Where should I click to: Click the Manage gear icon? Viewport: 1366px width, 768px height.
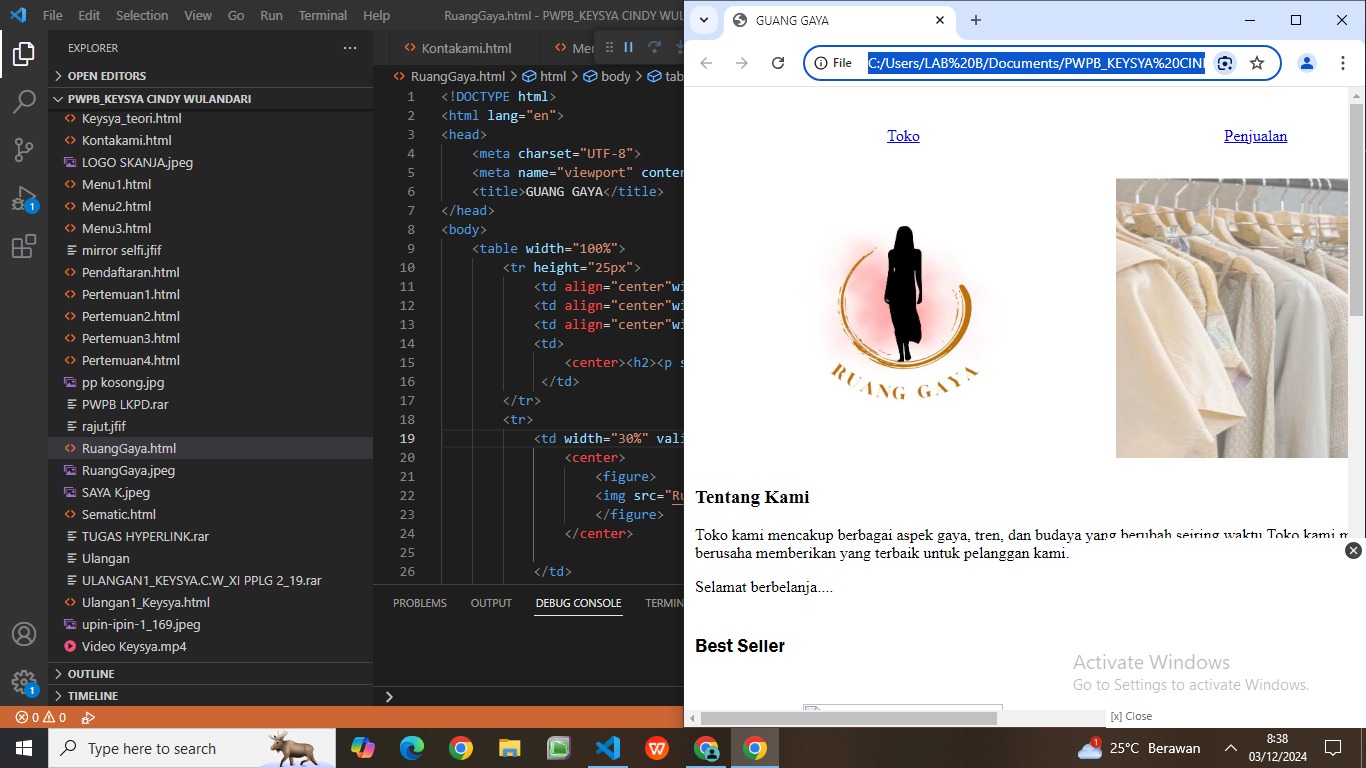[24, 682]
